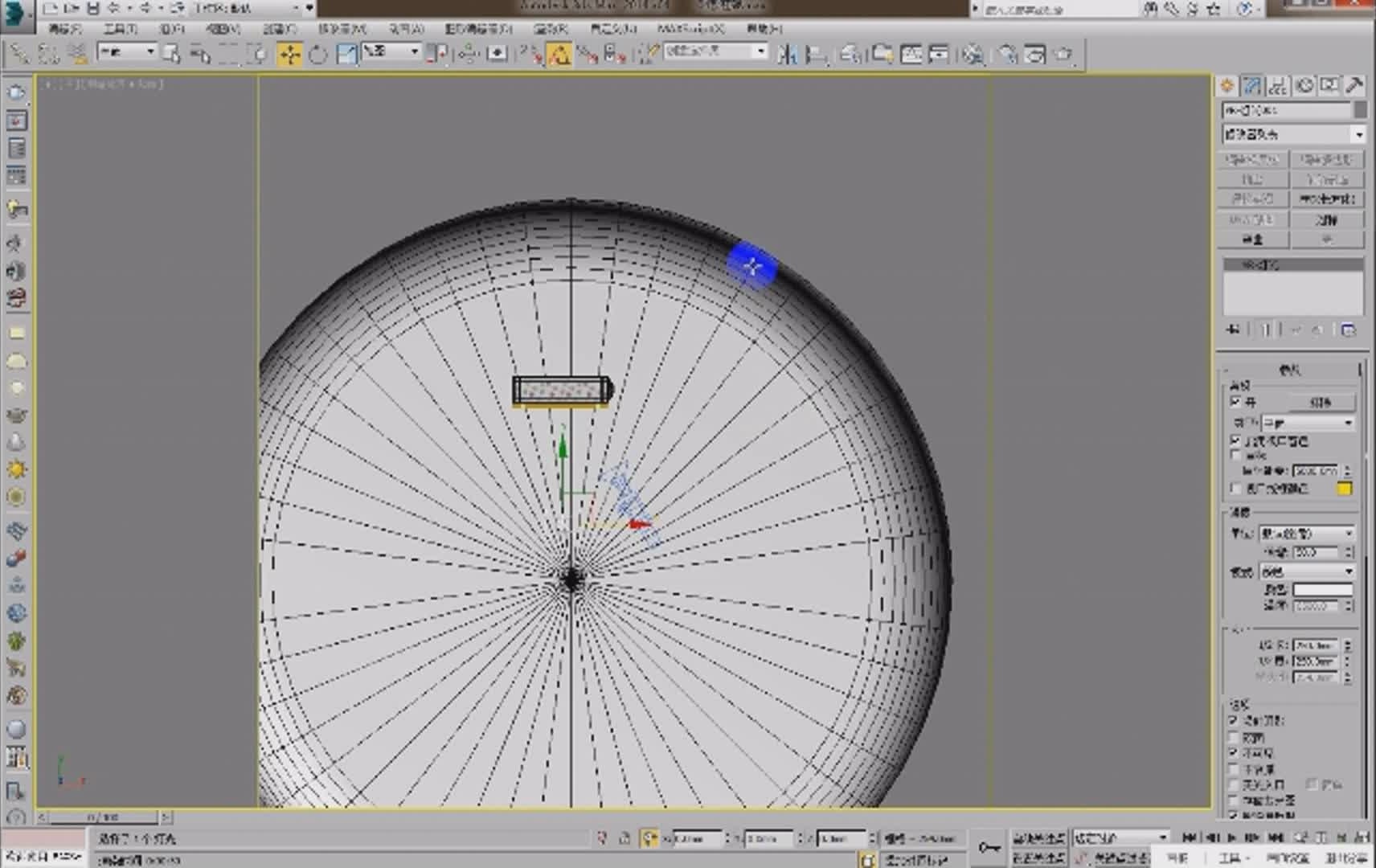1376x868 pixels.
Task: Click the yellow viewport wire color swatch
Action: point(1344,488)
